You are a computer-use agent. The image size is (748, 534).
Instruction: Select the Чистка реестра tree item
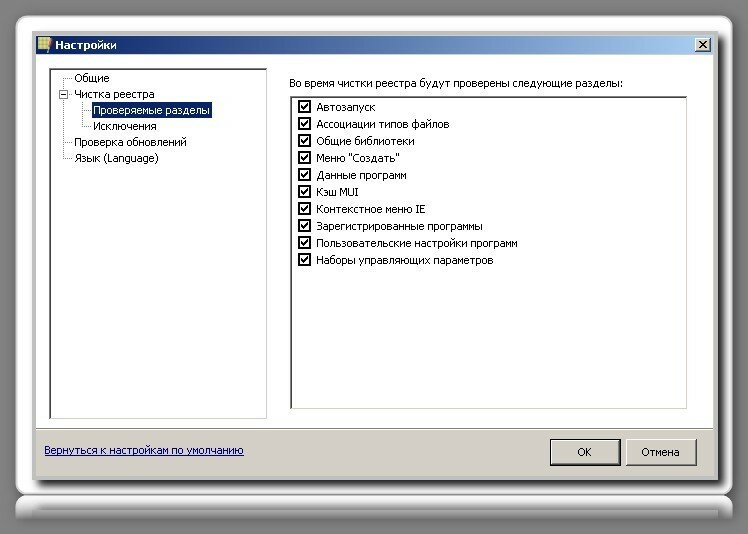pos(114,94)
